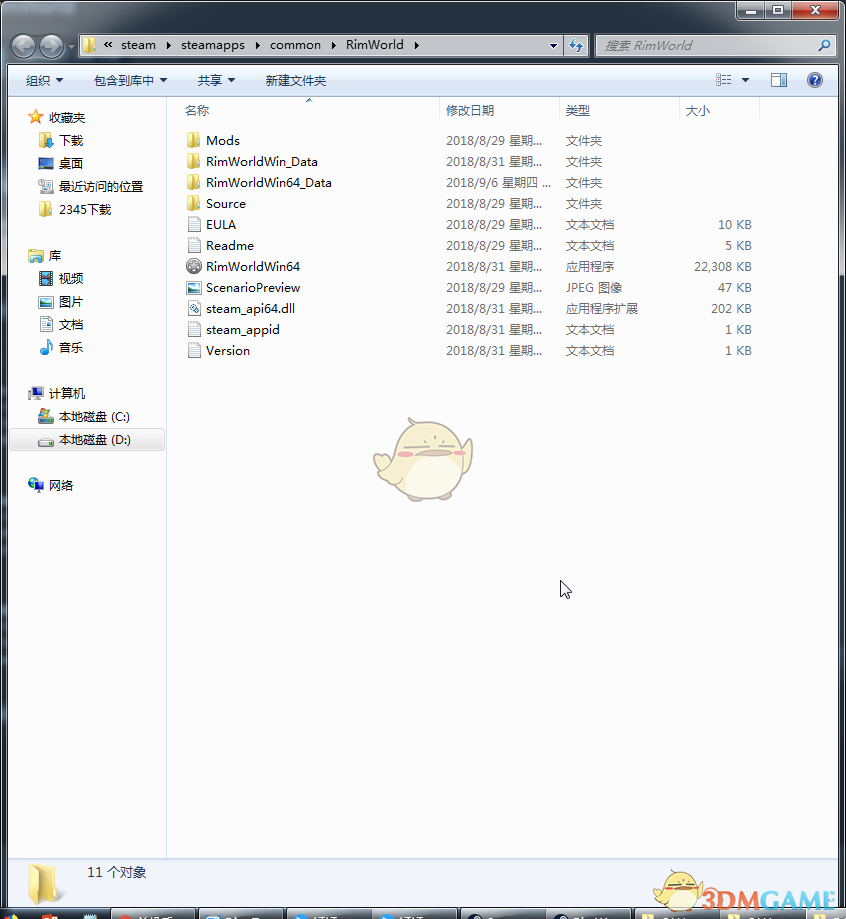Screen dimensions: 846x919
Task: Select the steam_appid text file icon
Action: [x=193, y=330]
